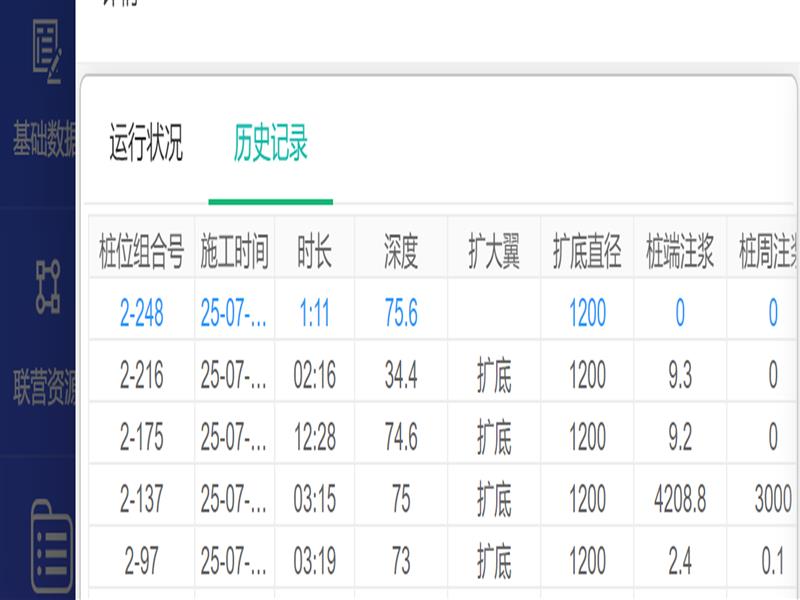The height and width of the screenshot is (600, 800).
Task: Sort by the 施工时间 column header
Action: 234,254
